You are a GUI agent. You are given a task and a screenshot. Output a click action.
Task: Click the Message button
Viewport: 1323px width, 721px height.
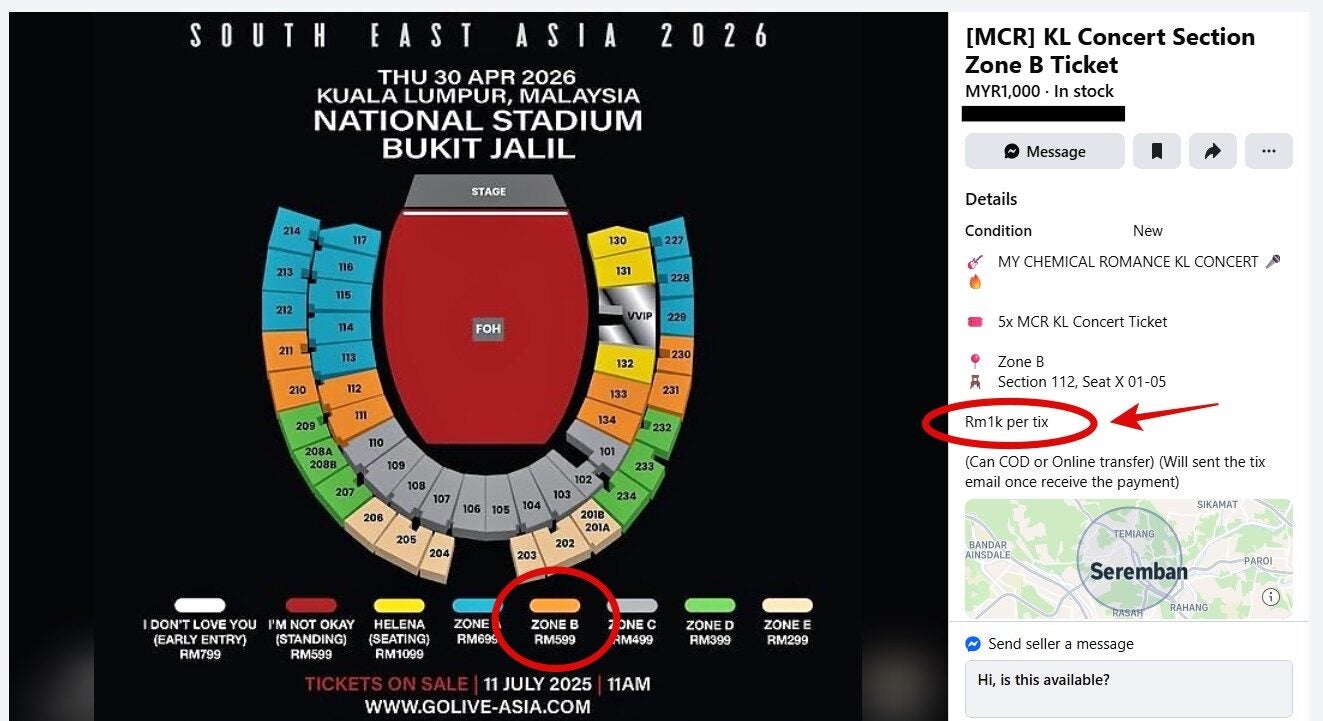coord(1044,151)
